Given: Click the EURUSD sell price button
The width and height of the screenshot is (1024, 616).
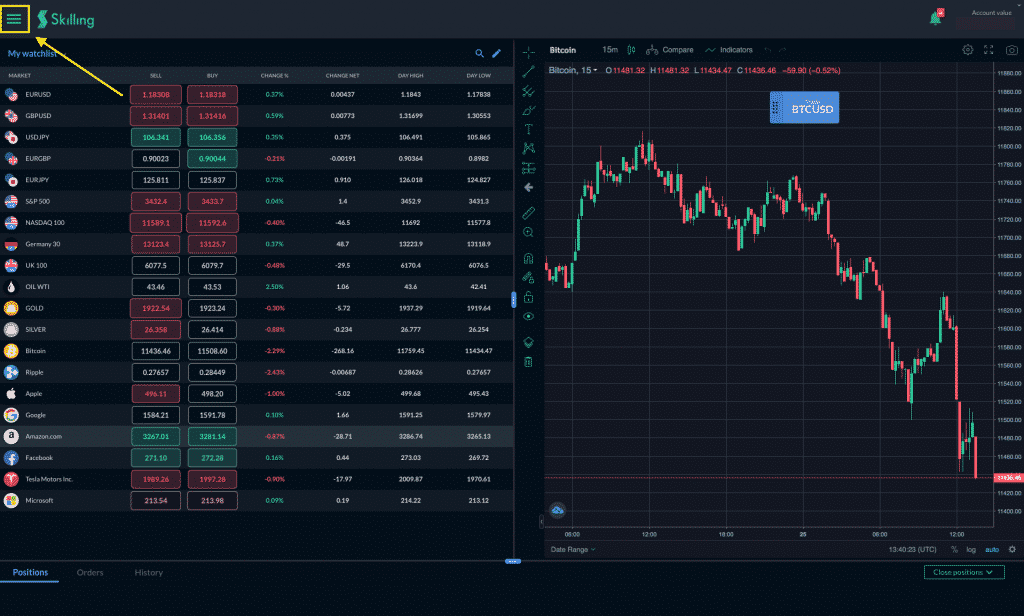Looking at the screenshot, I should [x=156, y=94].
